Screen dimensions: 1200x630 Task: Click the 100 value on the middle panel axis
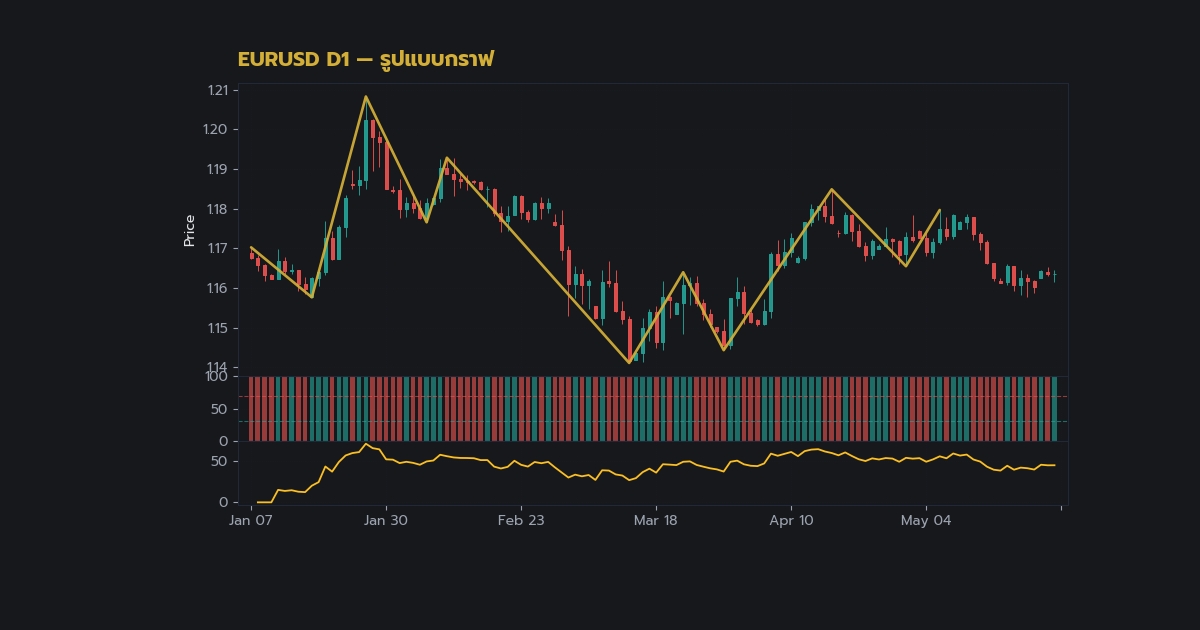tap(216, 376)
